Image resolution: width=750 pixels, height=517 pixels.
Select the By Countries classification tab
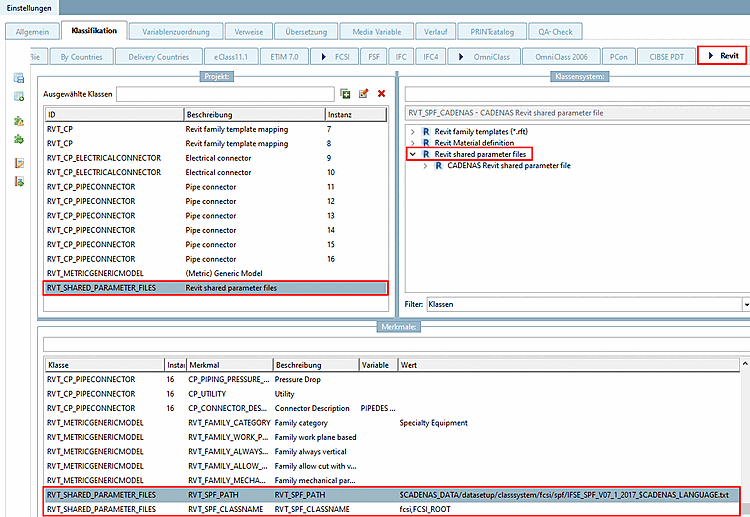(81, 56)
